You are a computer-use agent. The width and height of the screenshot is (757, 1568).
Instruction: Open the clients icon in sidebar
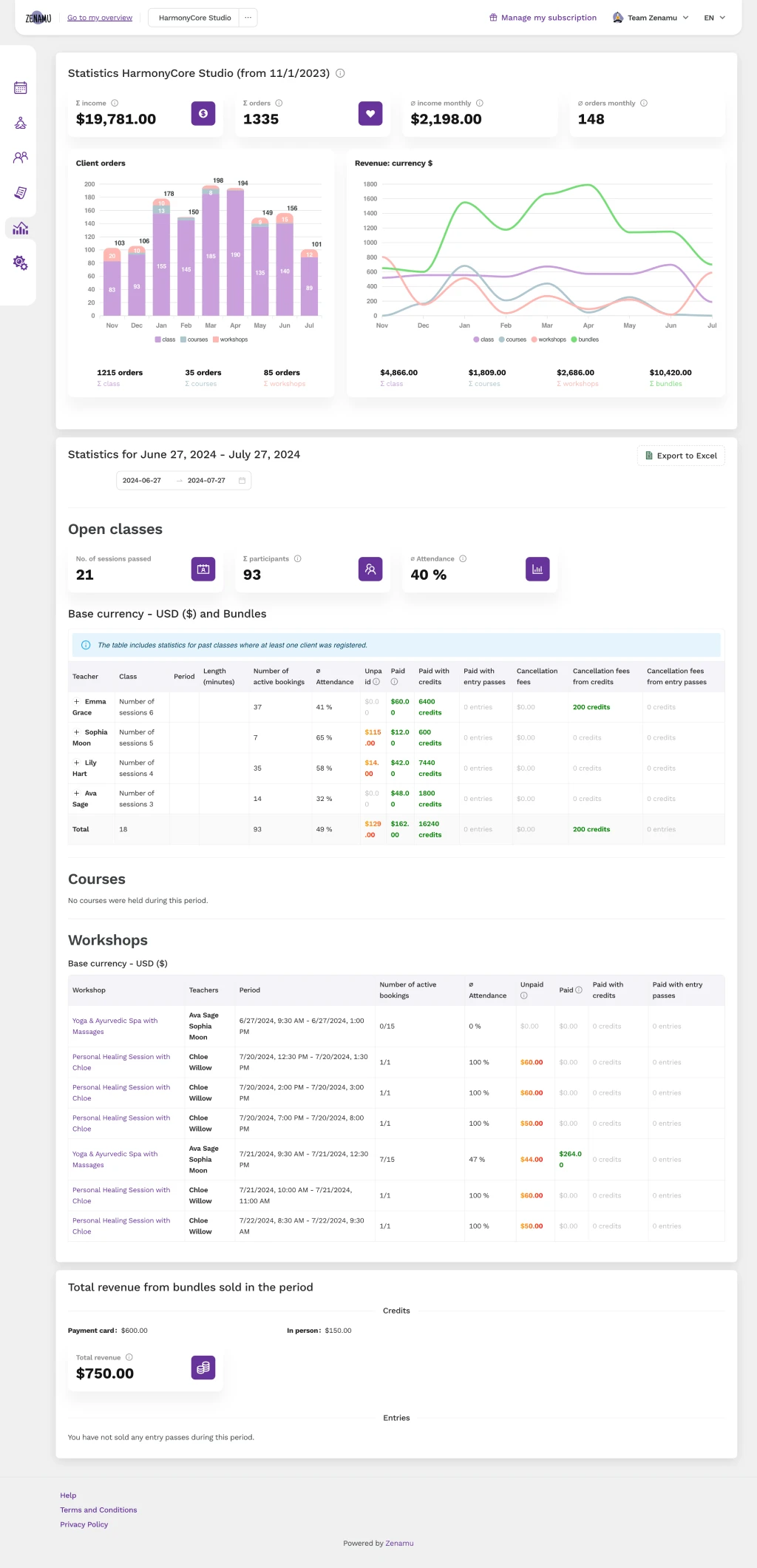[x=21, y=158]
